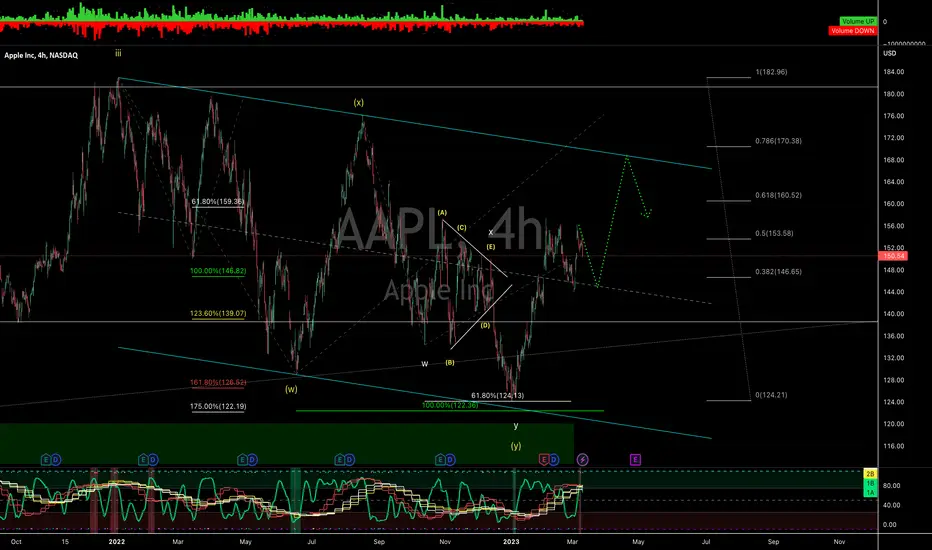Click the green 100.00%(146.82) extension label

(218, 271)
